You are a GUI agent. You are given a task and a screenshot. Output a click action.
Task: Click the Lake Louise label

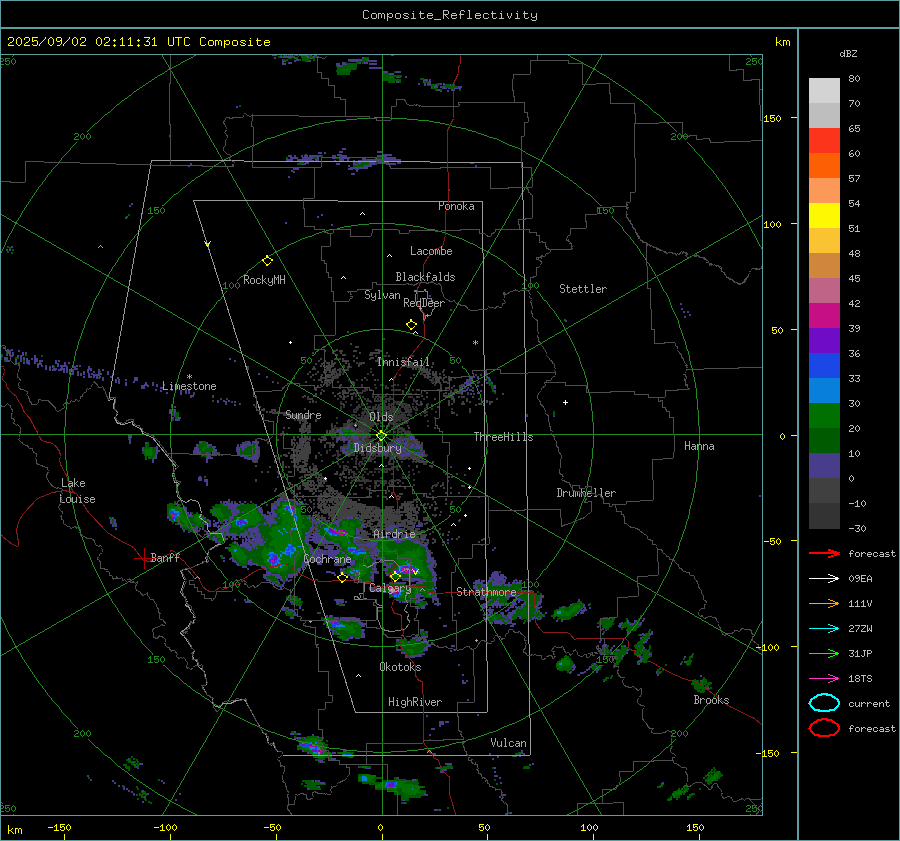point(77,491)
